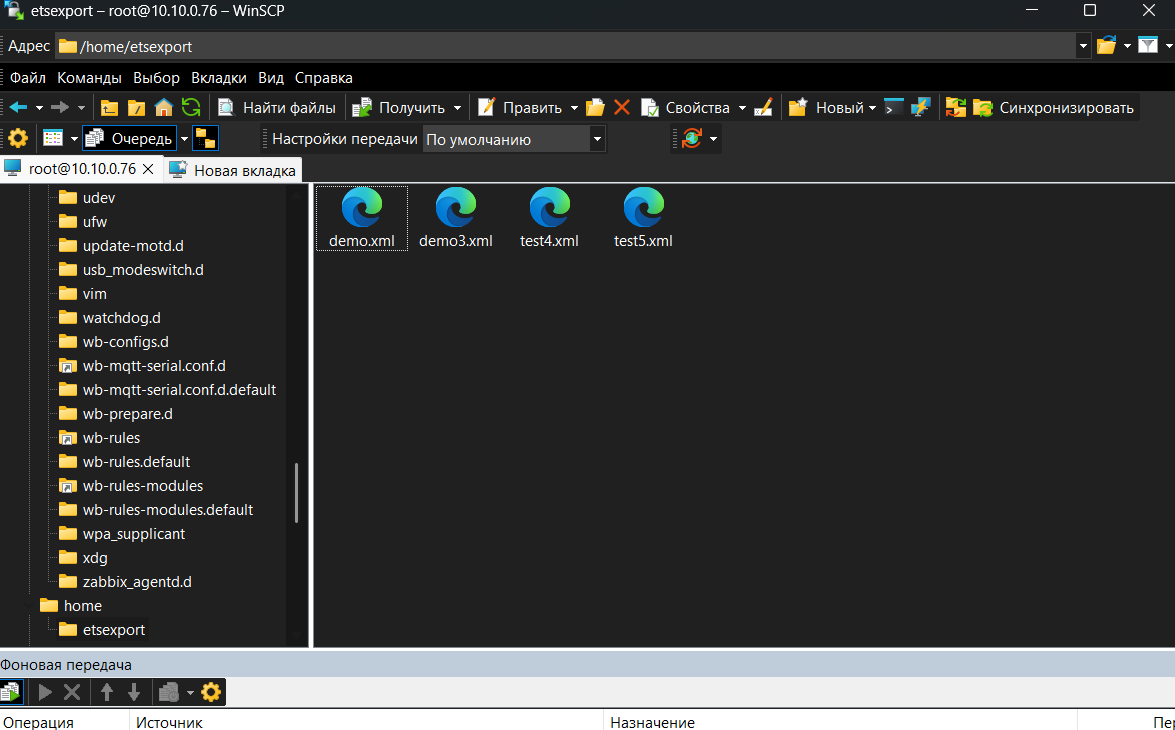Open the console terminal icon

pyautogui.click(x=893, y=108)
